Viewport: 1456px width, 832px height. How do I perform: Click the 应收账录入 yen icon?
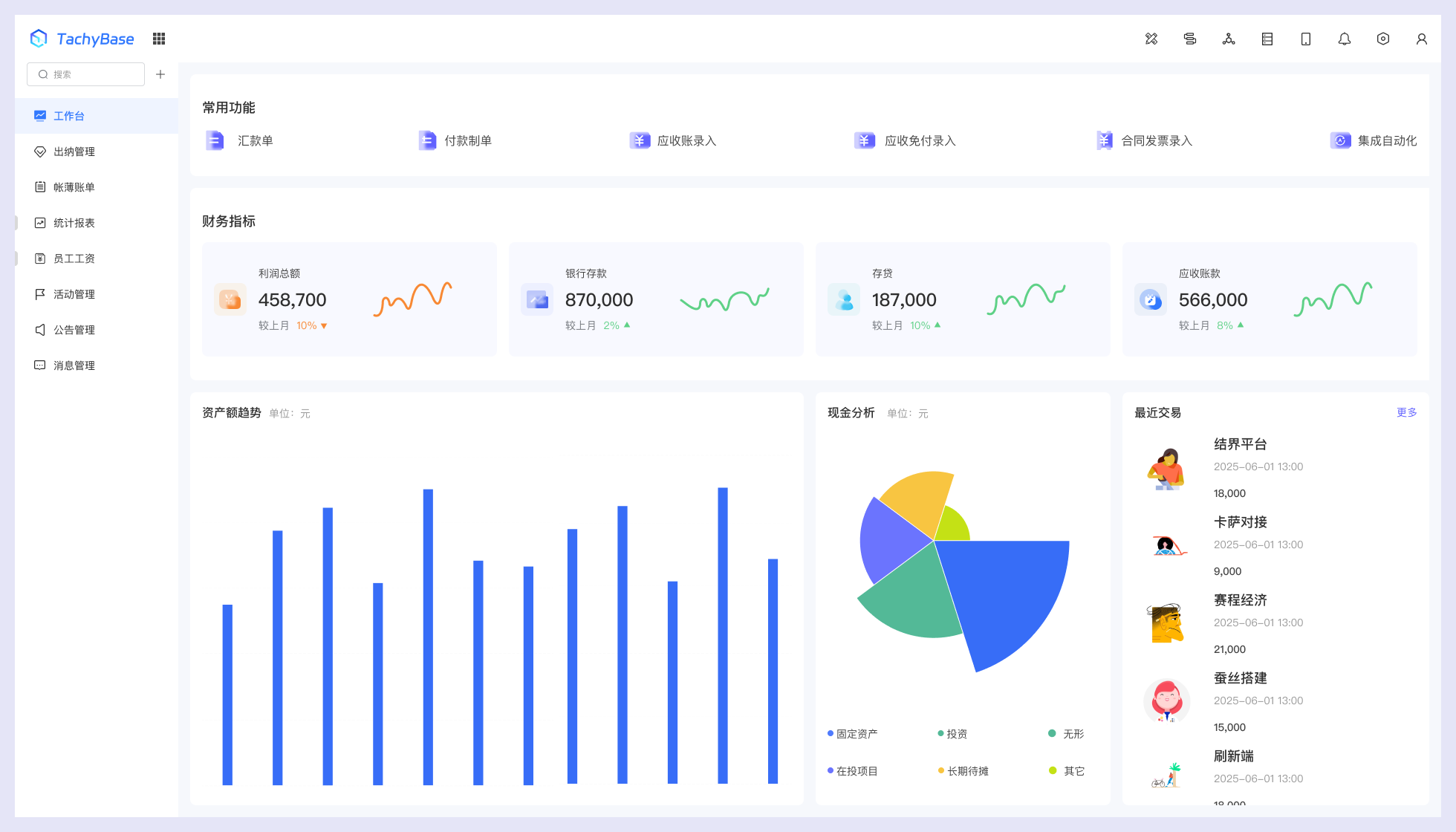click(x=640, y=140)
